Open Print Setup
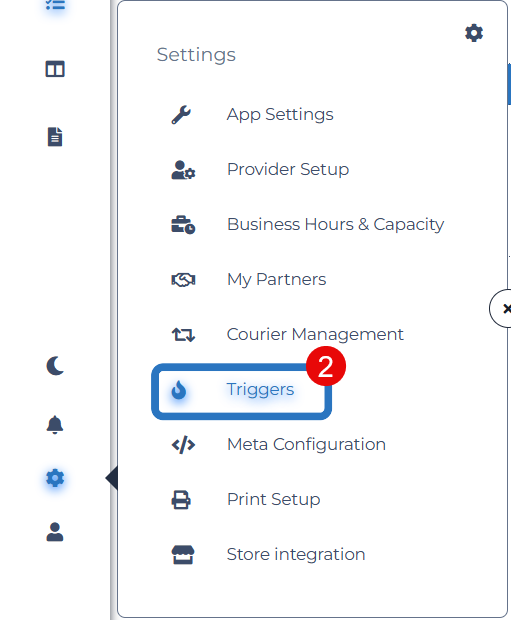 [x=273, y=499]
